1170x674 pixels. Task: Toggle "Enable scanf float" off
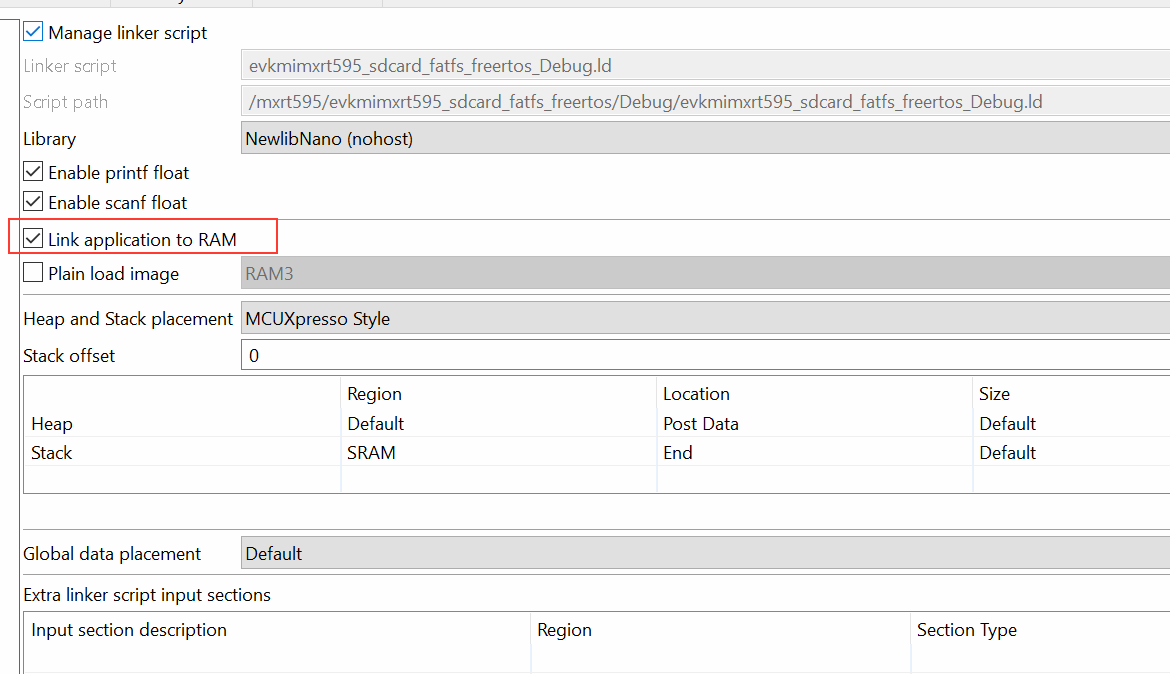point(33,202)
